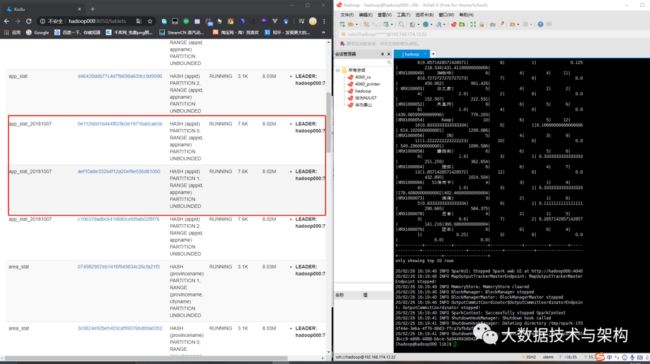Click the Kudu page horizontal scrollbar
The image size is (650, 364).
point(146,358)
